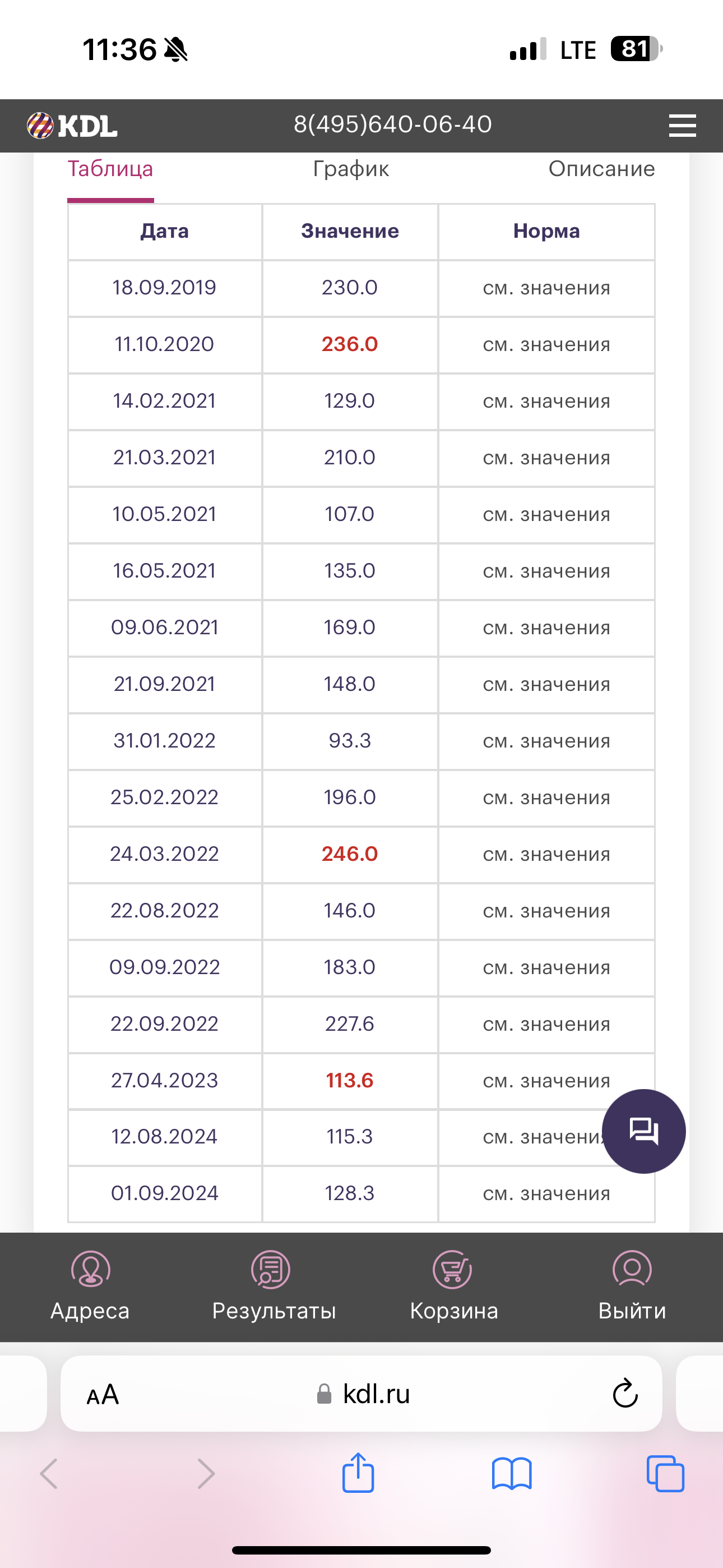The image size is (723, 1568).
Task: Open Safari bookmarks
Action: coord(511,1473)
